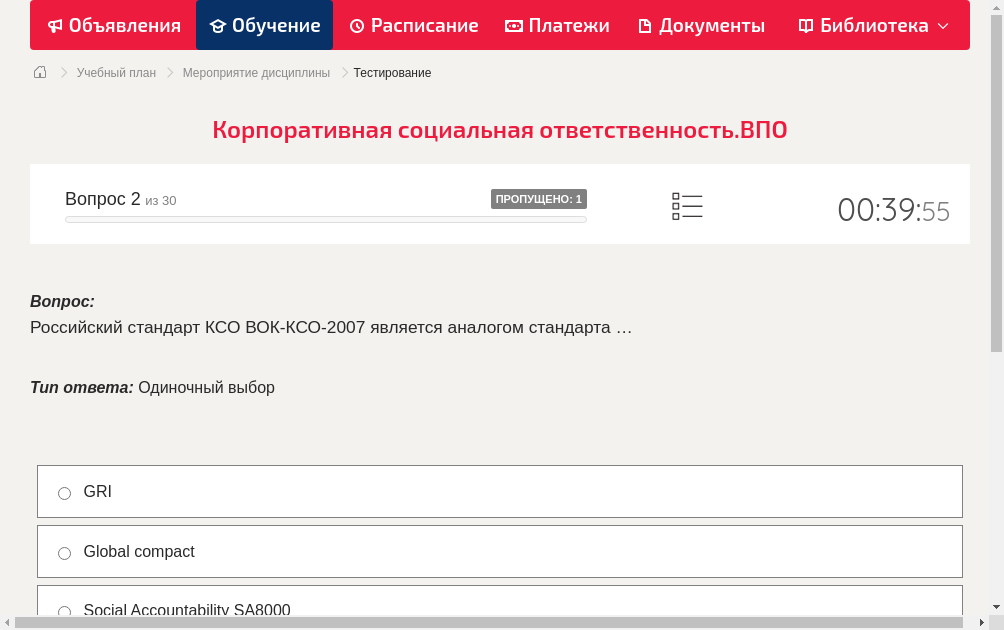Click the home icon in the breadcrumb
This screenshot has height=630, width=1004.
pos(39,72)
